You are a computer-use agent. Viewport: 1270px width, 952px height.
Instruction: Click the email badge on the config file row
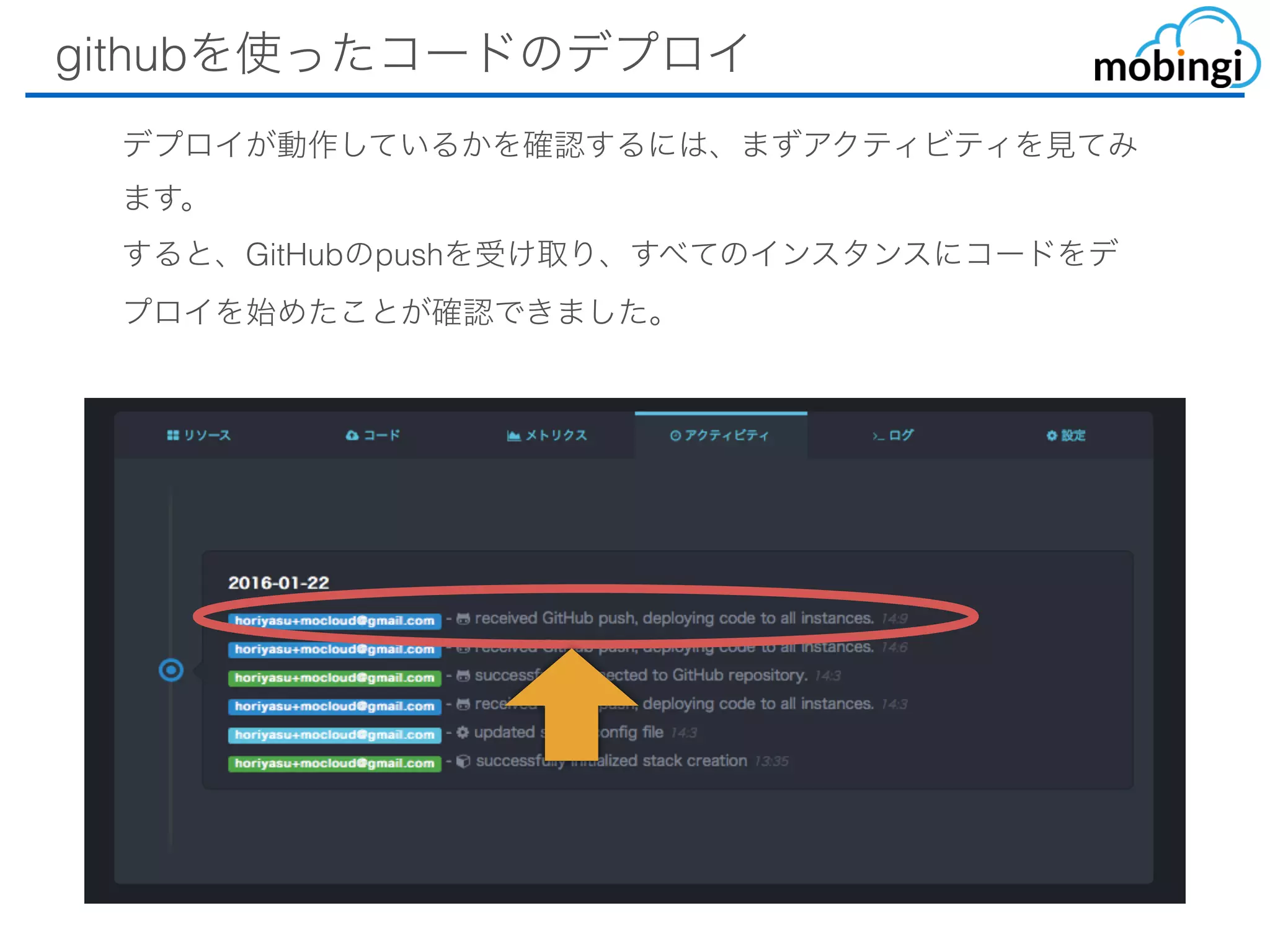[334, 734]
